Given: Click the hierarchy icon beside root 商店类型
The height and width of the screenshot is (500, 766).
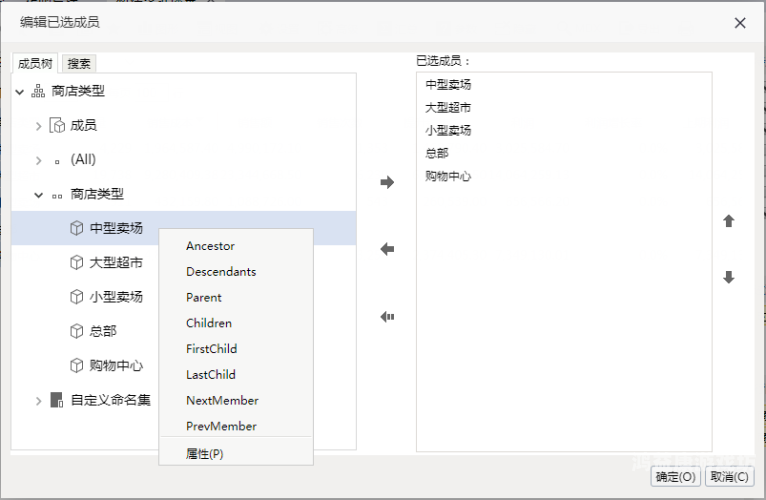Looking at the screenshot, I should (38, 91).
